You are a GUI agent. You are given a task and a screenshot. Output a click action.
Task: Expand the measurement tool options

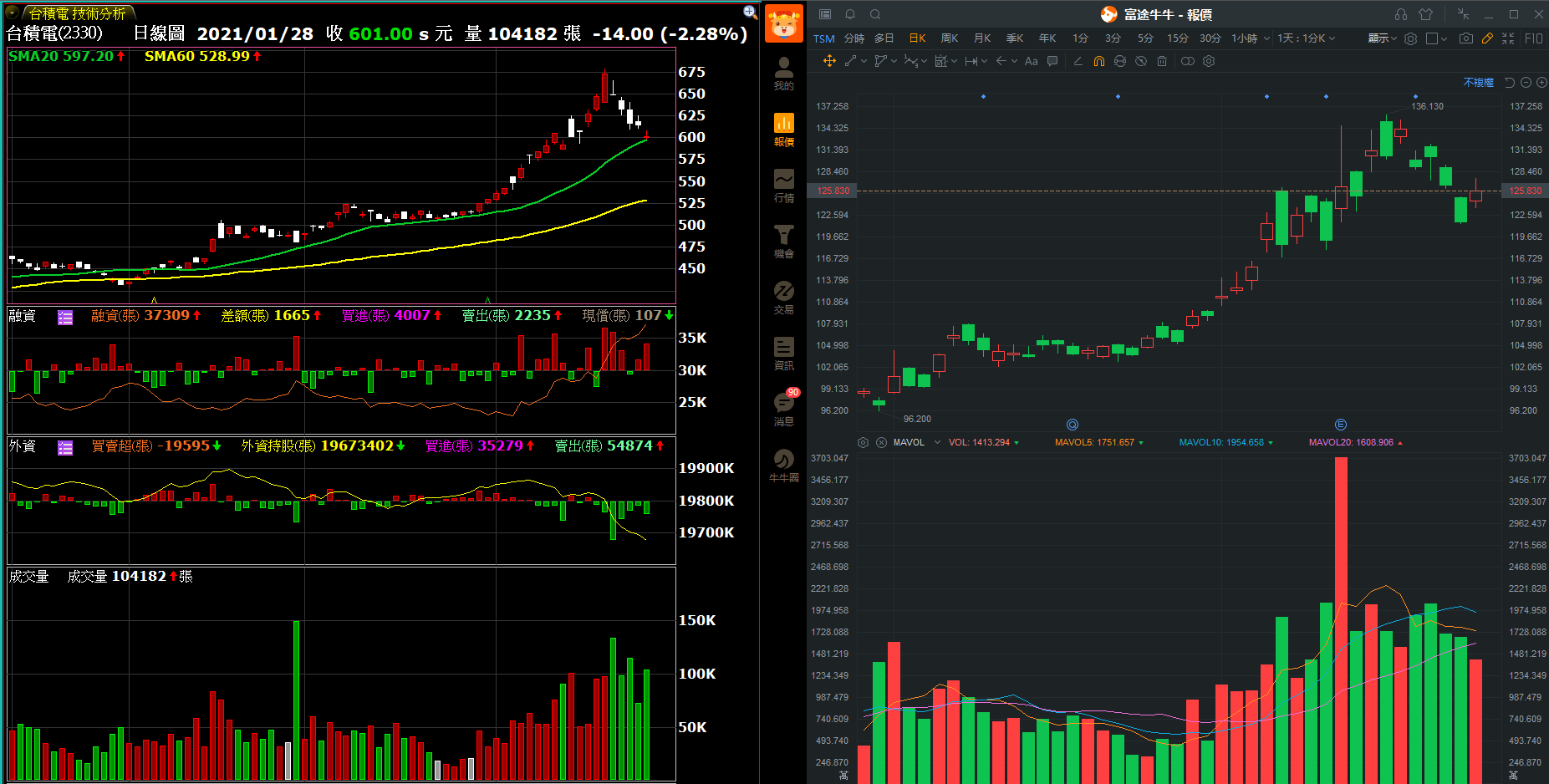tap(984, 61)
